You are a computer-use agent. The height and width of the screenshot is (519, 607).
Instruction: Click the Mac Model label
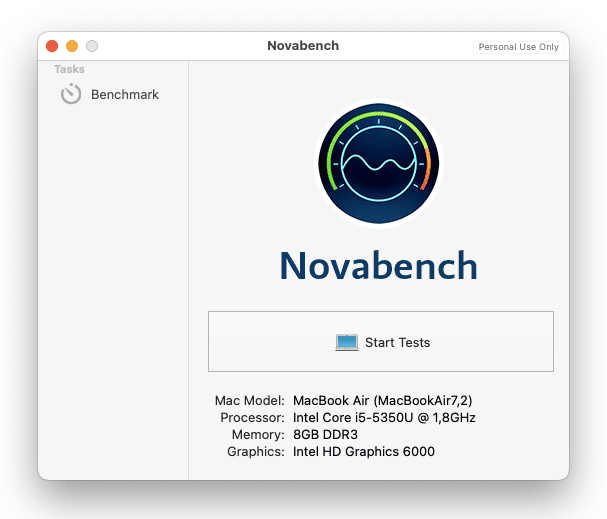tap(250, 400)
